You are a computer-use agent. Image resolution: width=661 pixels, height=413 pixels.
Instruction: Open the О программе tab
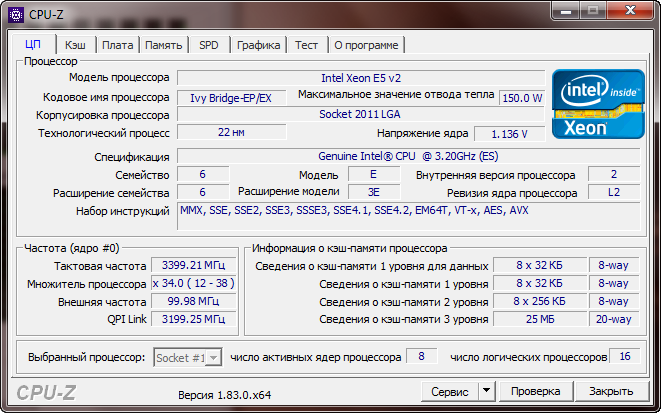tap(366, 45)
